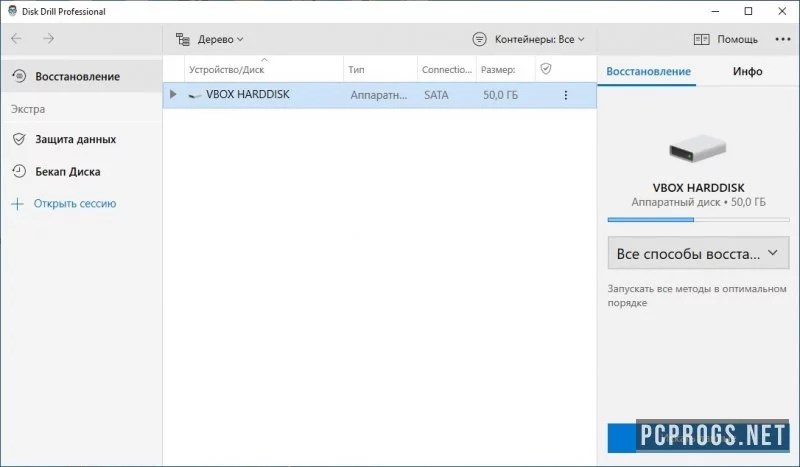Viewport: 800px width, 467px height.
Task: Expand the VBOX HARDDISK row
Action: tap(173, 94)
